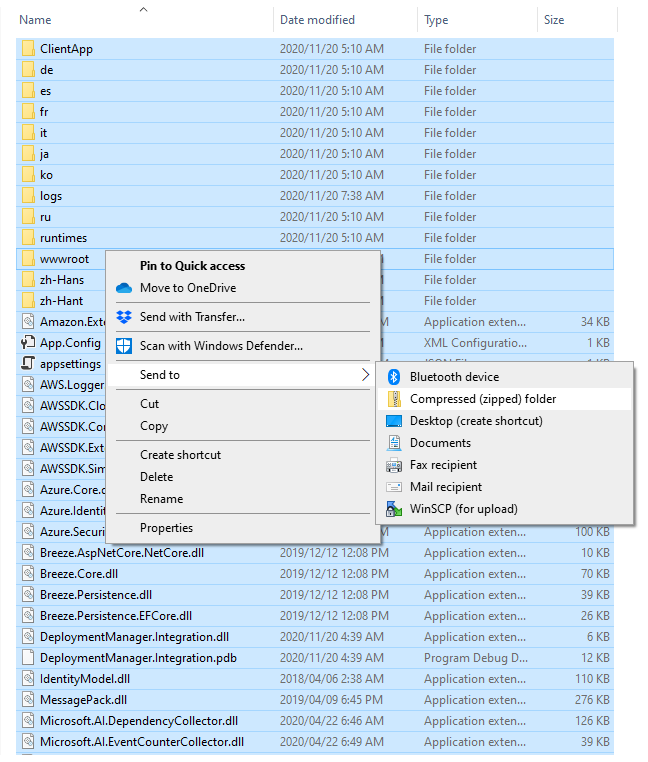The image size is (648, 762).
Task: Click the zh-Hans folder icon
Action: (x=28, y=279)
